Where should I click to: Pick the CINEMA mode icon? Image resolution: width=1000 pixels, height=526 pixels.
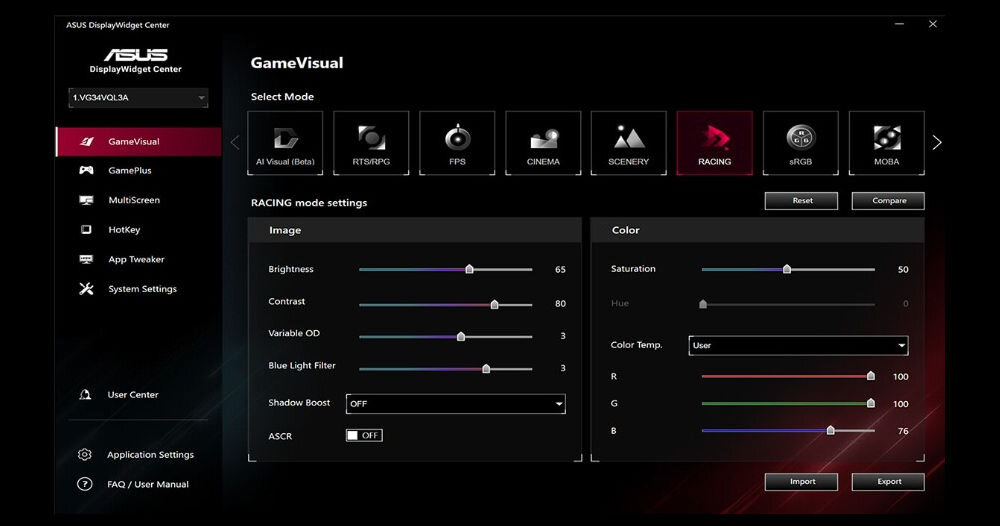[x=543, y=143]
